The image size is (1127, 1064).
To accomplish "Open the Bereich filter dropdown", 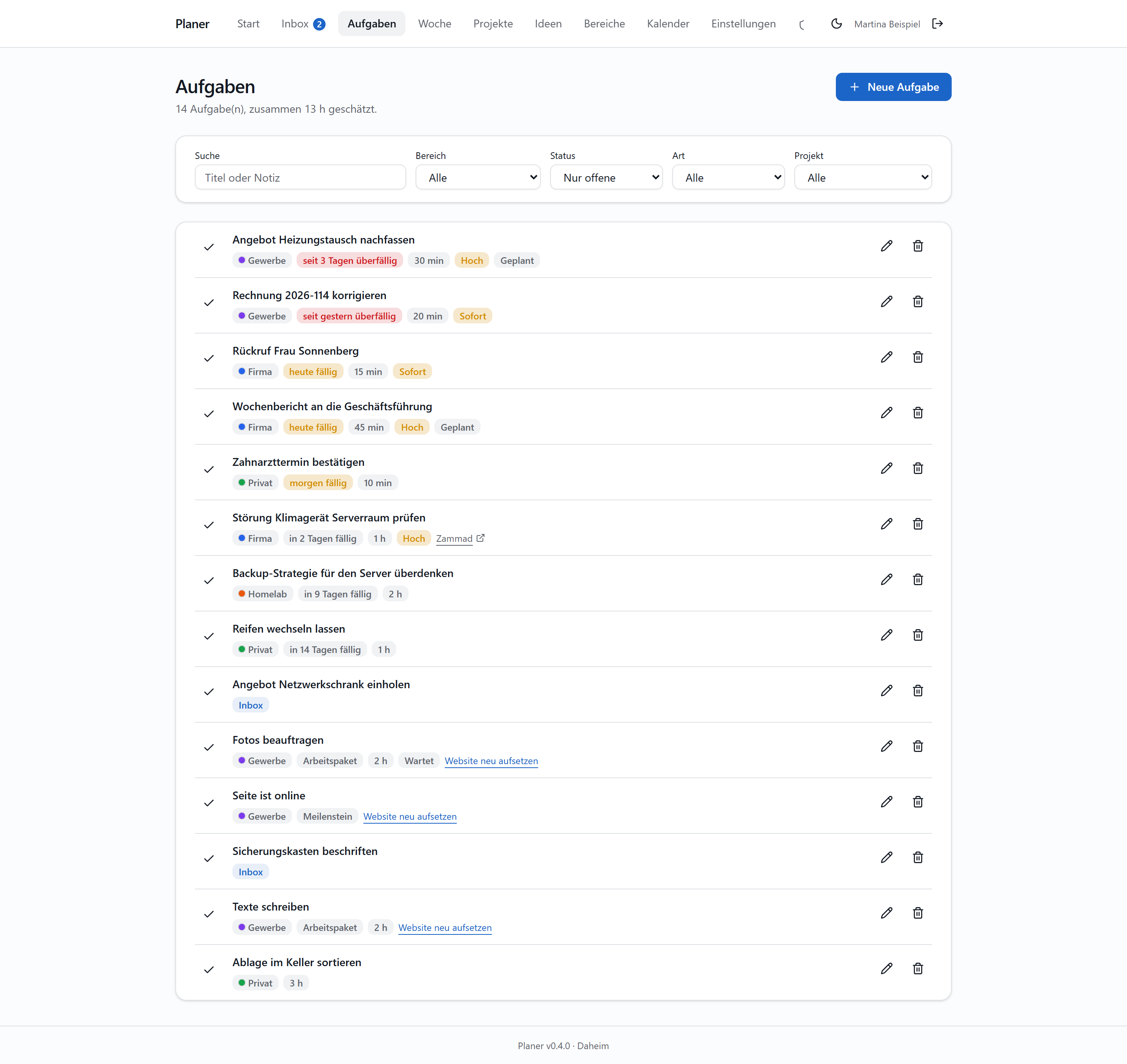I will tap(478, 177).
